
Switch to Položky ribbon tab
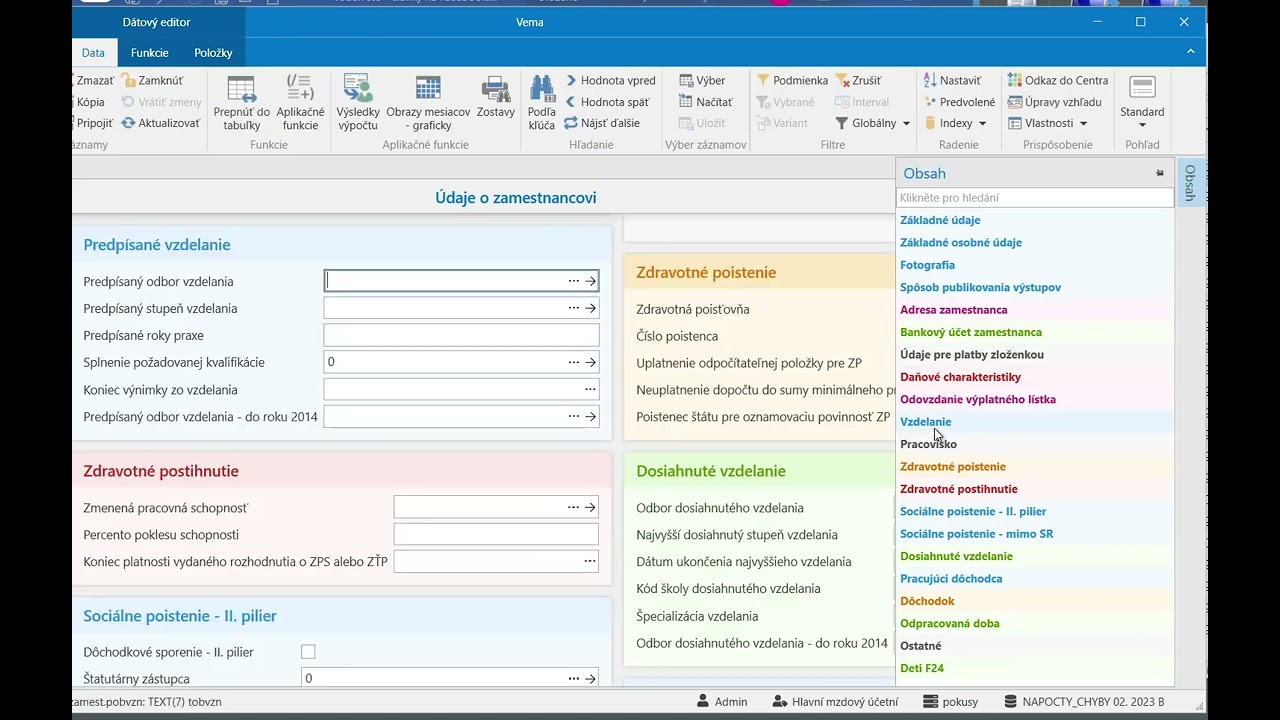click(x=213, y=53)
